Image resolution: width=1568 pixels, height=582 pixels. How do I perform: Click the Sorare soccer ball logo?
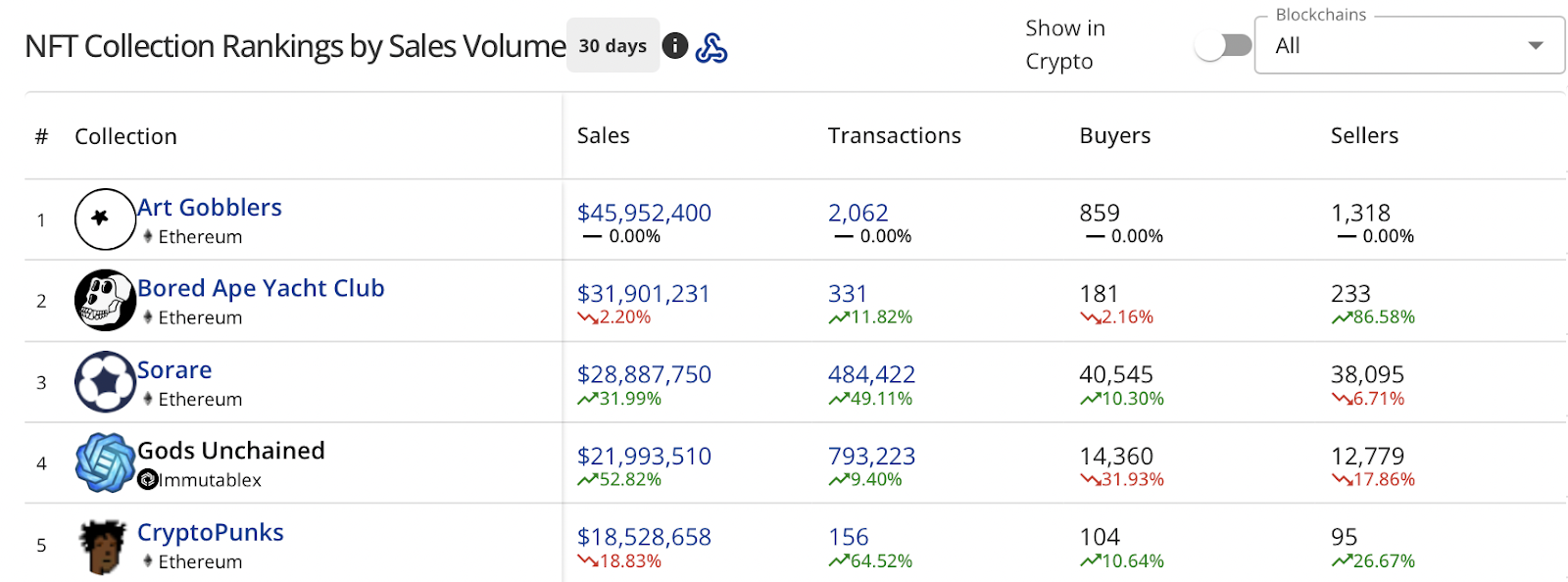point(105,381)
